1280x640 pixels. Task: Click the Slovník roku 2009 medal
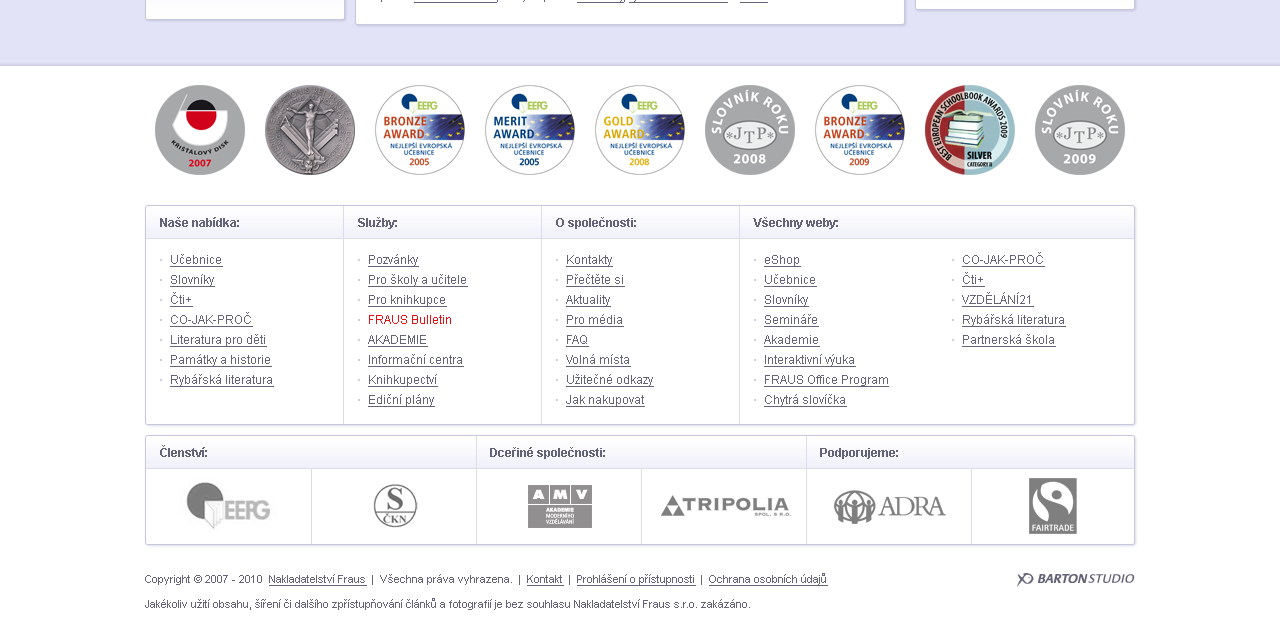coord(1080,130)
